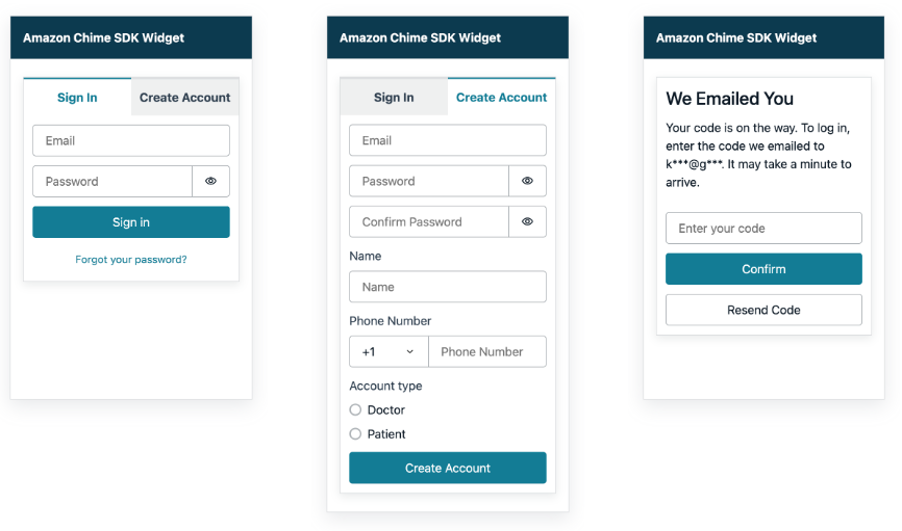Open Sign In tab in middle widget
Viewport: 902px width, 531px height.
coord(394,97)
